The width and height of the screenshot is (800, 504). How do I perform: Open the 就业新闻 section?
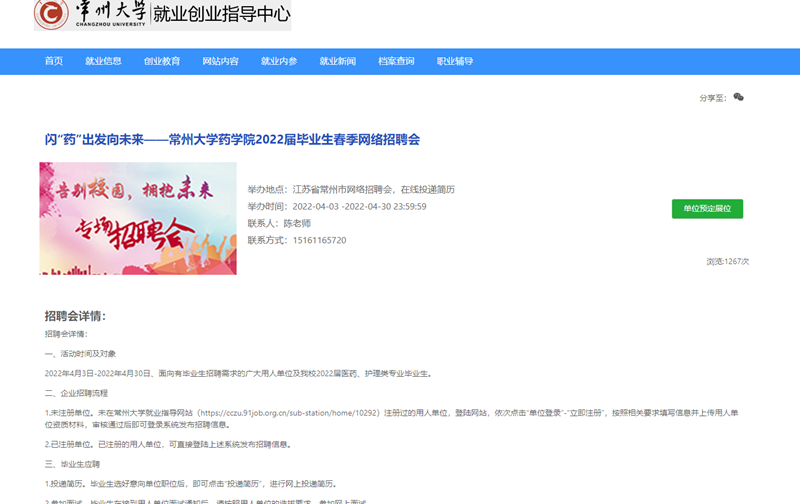pos(337,61)
